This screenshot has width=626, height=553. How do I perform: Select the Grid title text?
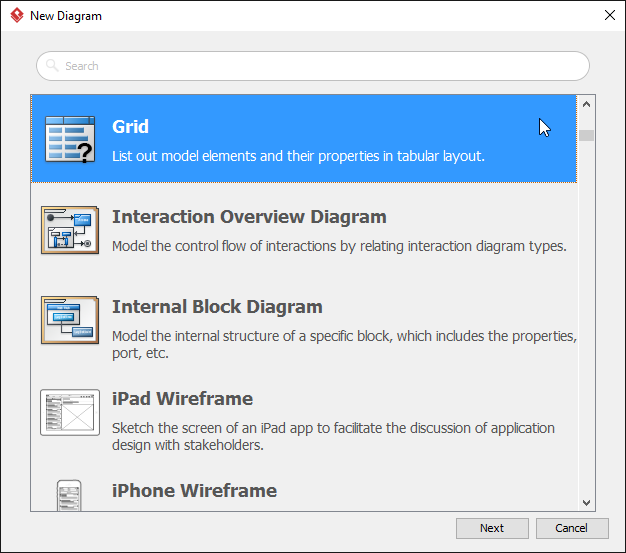point(130,127)
